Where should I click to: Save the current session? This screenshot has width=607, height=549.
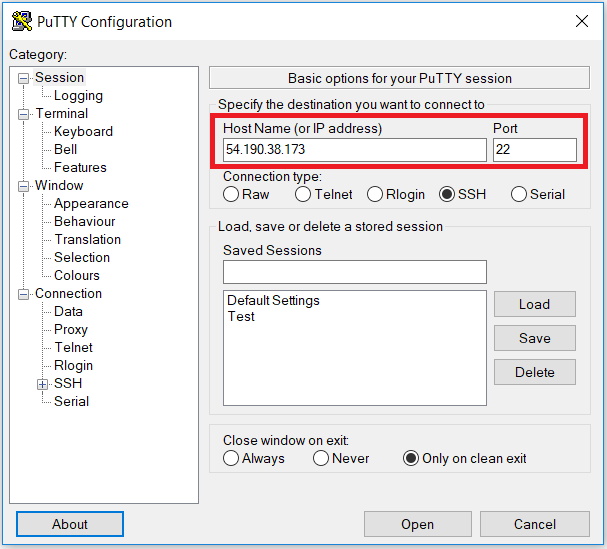tap(535, 338)
